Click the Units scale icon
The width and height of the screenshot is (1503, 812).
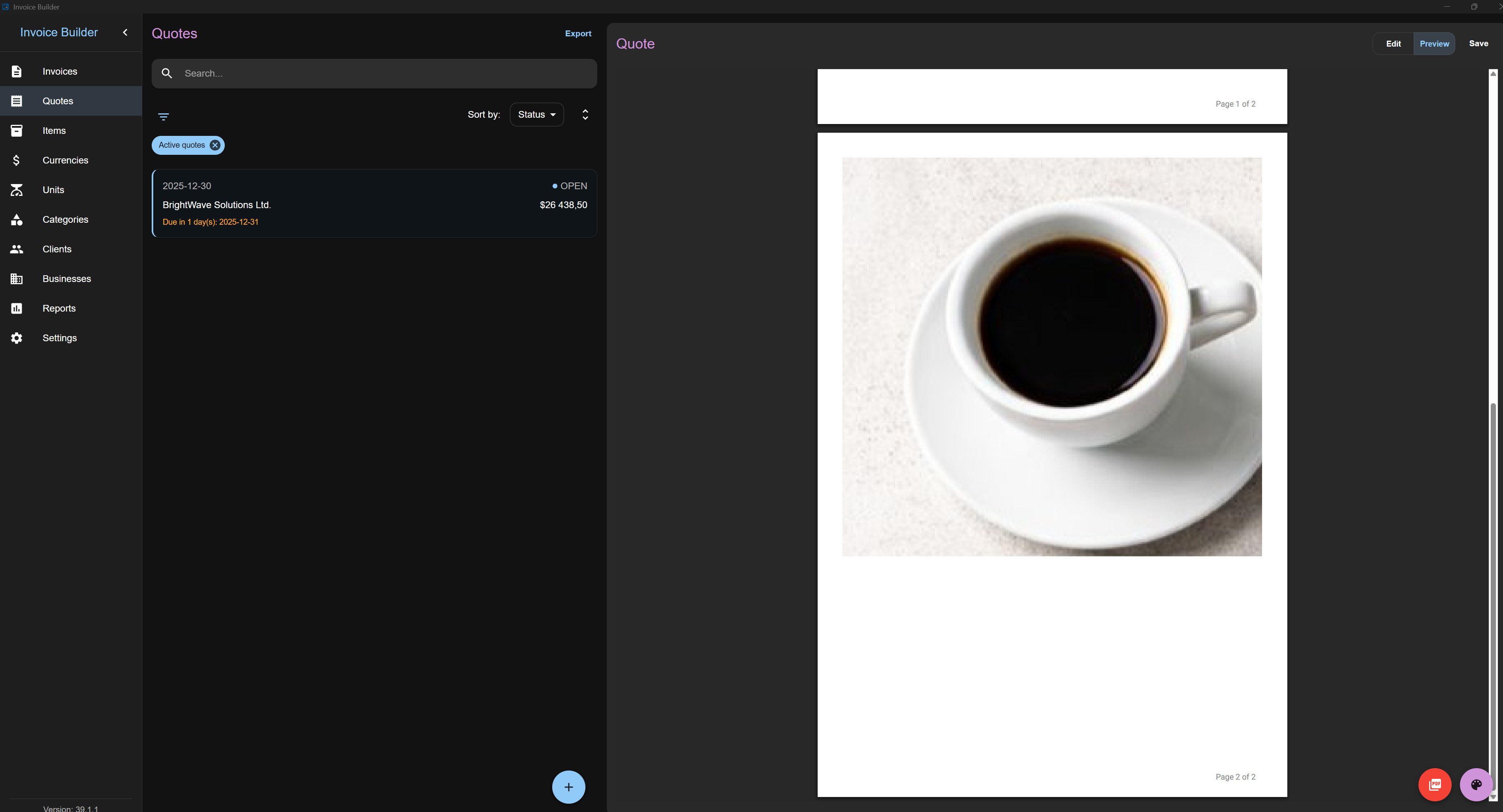(x=16, y=190)
